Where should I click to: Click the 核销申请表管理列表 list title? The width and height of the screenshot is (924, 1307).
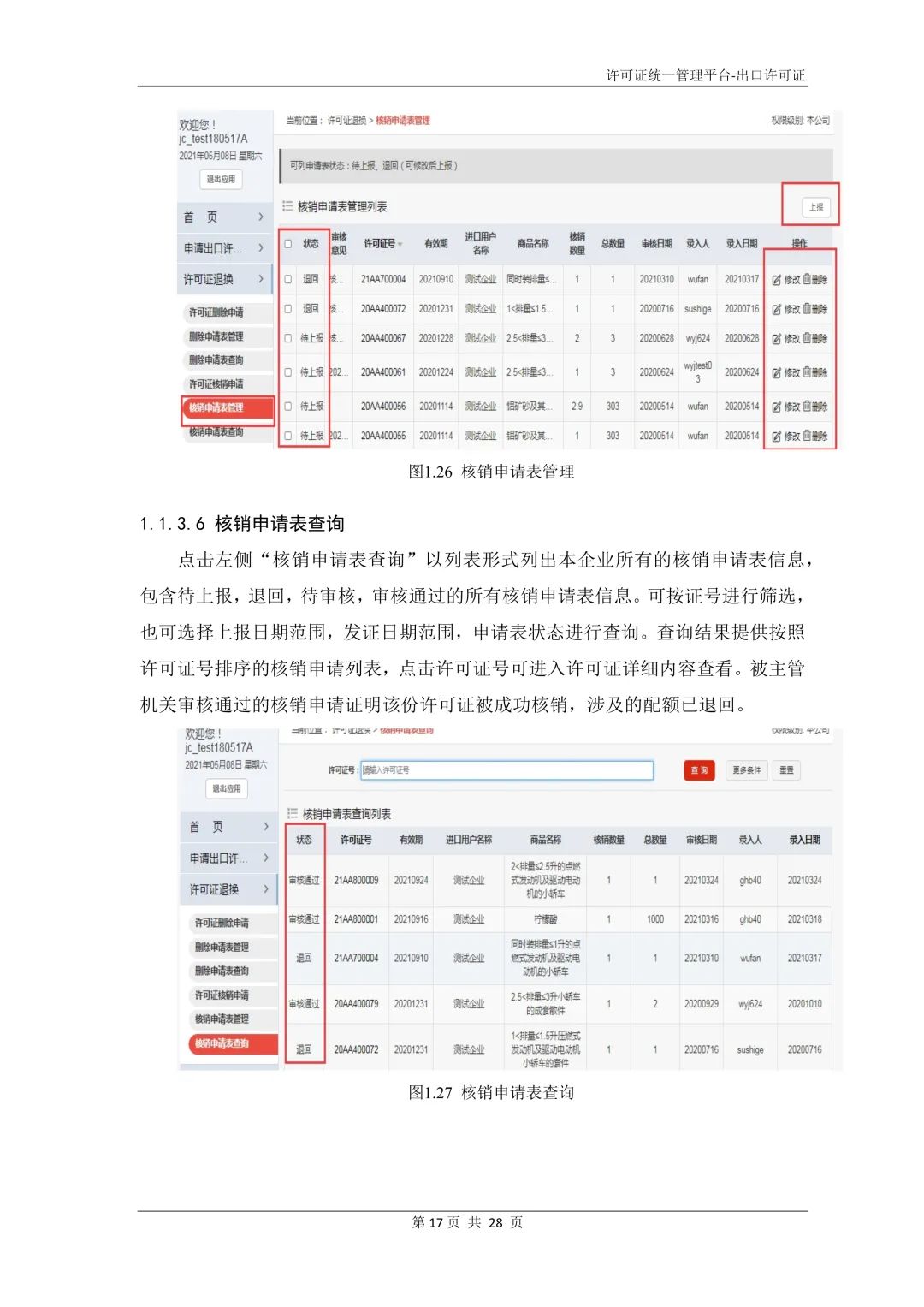click(x=342, y=207)
